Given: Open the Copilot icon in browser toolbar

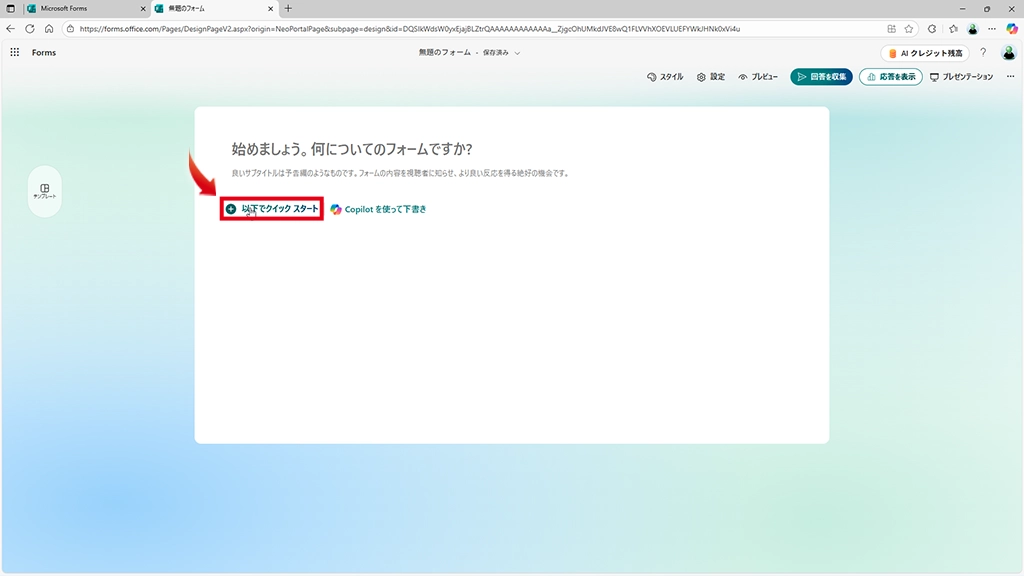Looking at the screenshot, I should [x=1011, y=29].
